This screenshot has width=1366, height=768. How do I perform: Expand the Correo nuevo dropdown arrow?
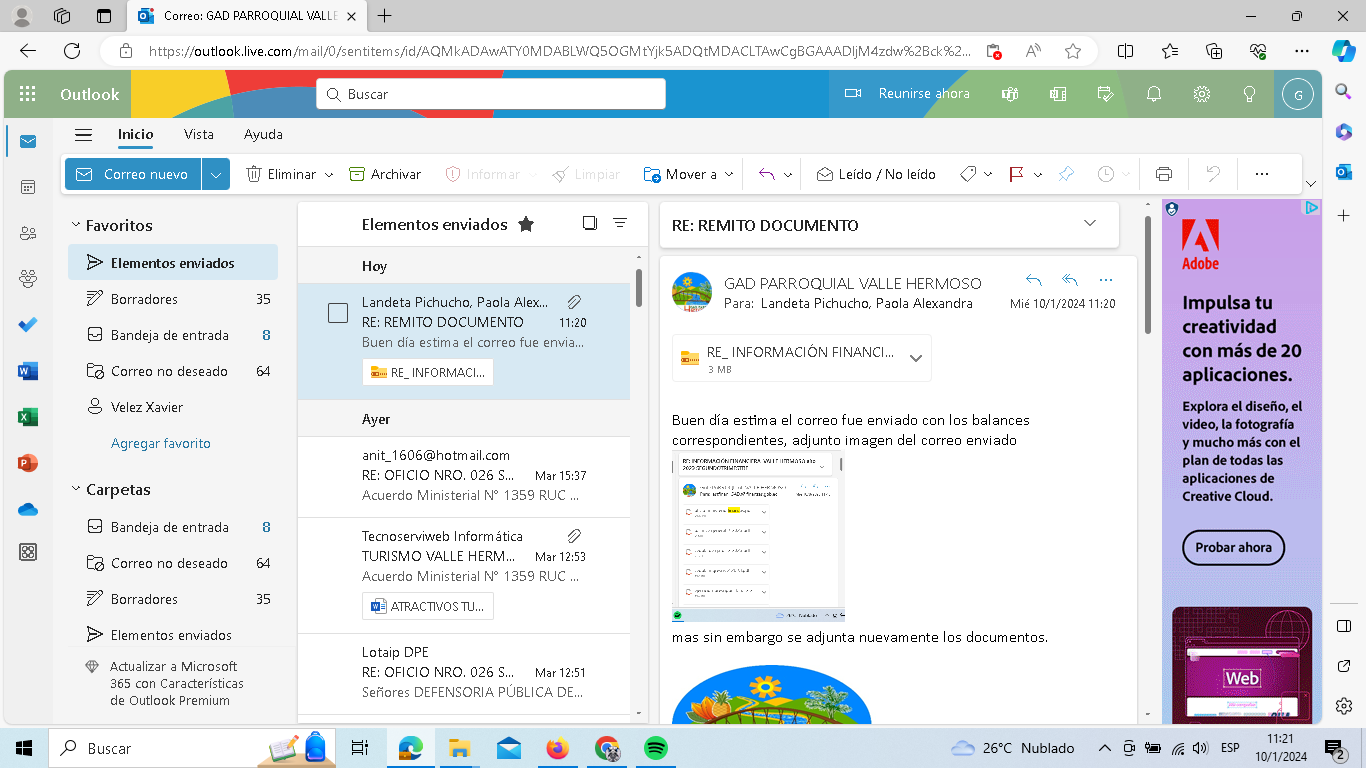[x=216, y=174]
